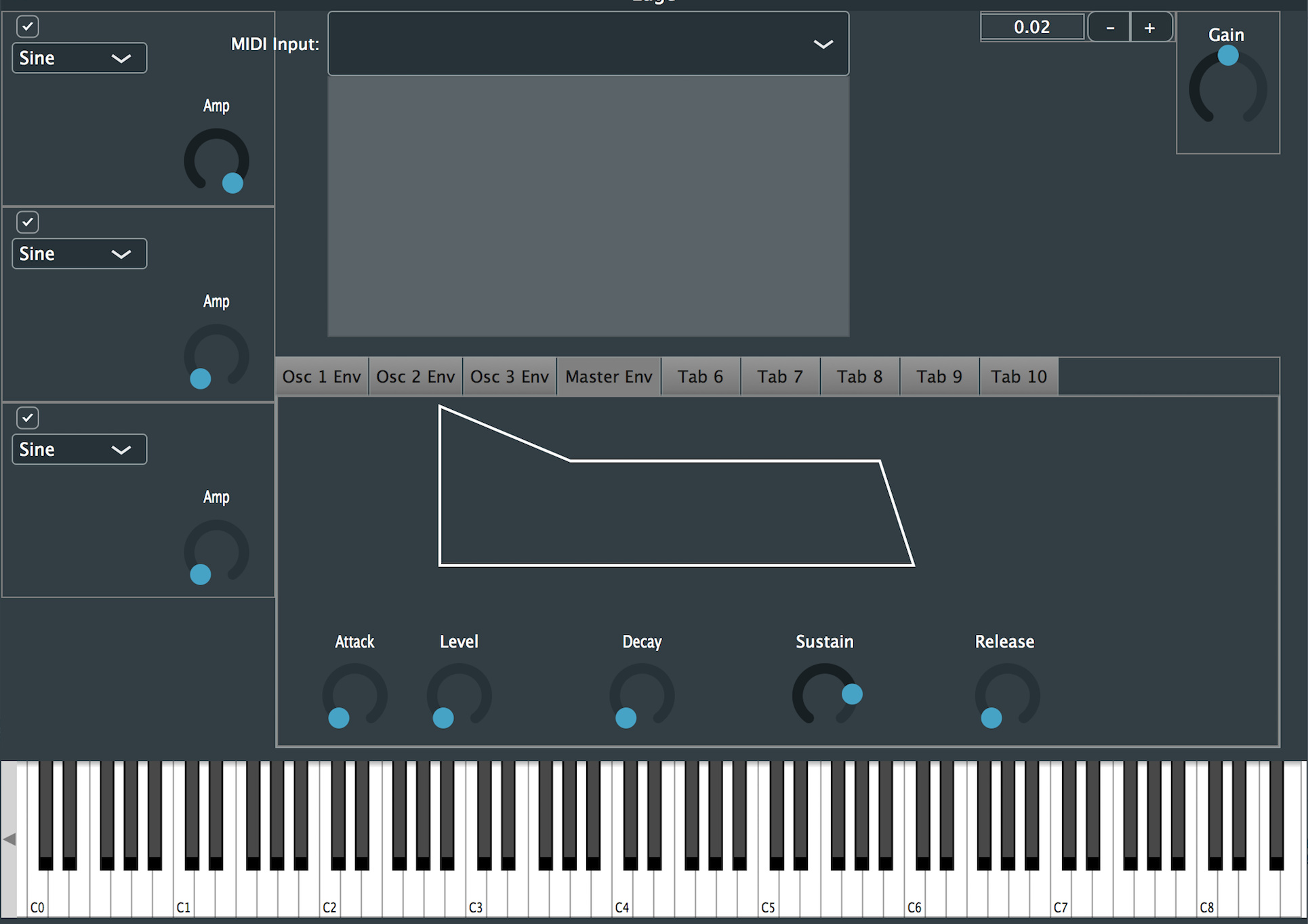Image resolution: width=1308 pixels, height=924 pixels.
Task: Open the first oscillator Sine waveform dropdown
Action: click(79, 58)
